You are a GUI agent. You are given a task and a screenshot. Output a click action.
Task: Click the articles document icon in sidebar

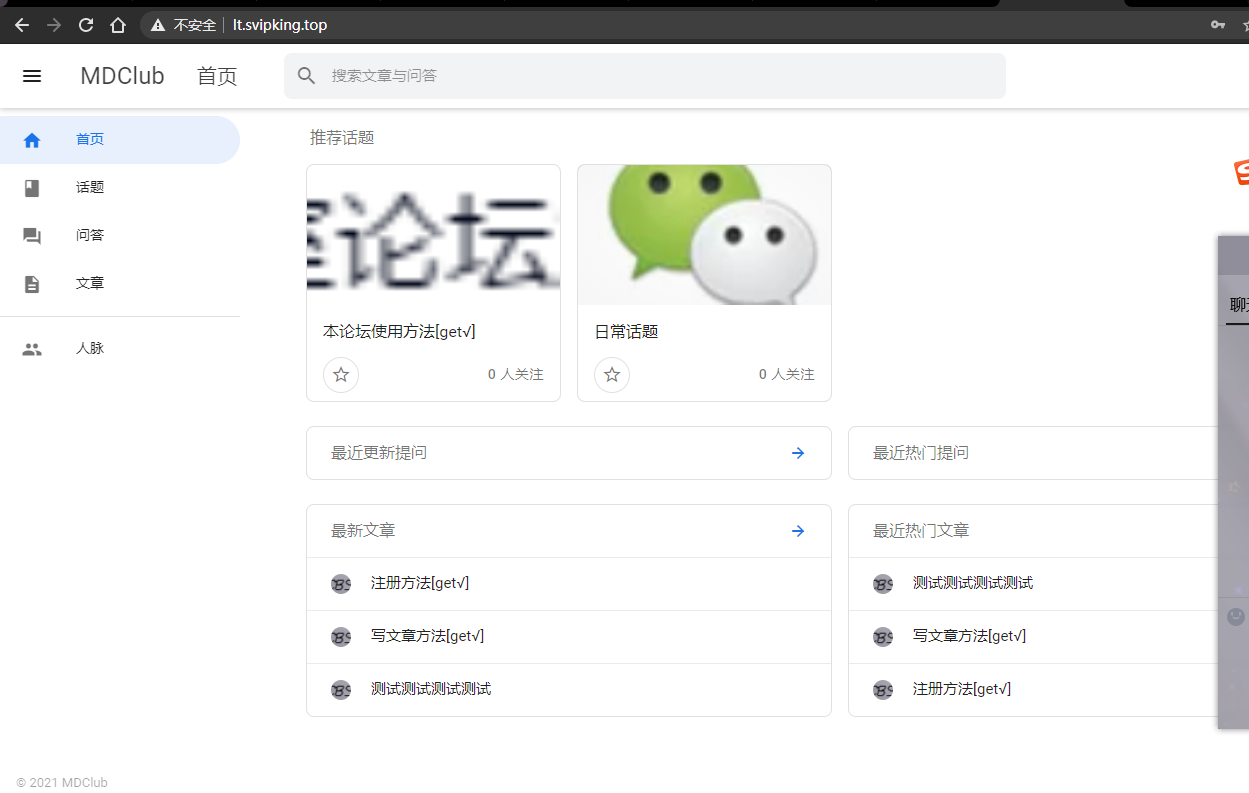[32, 284]
